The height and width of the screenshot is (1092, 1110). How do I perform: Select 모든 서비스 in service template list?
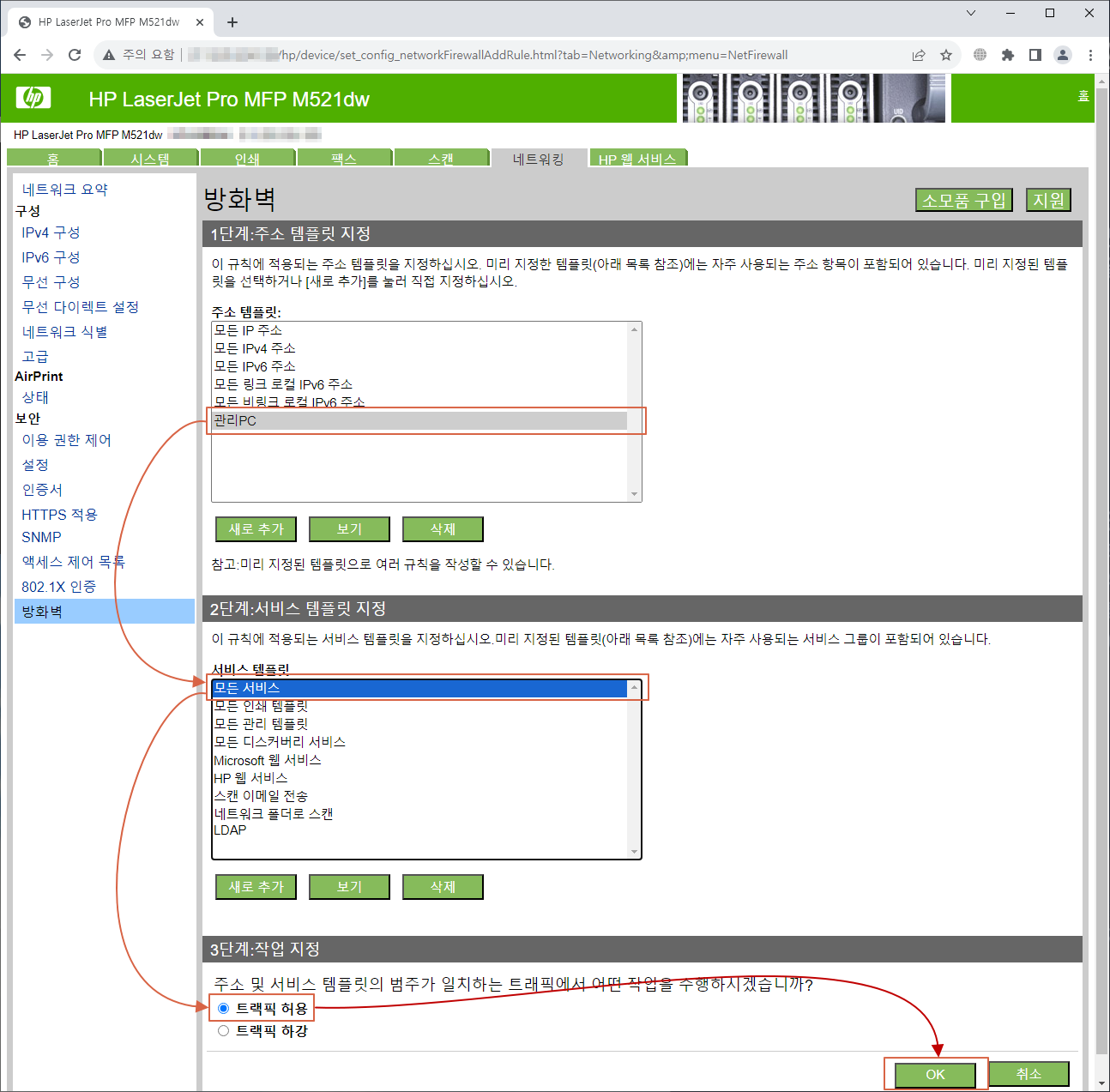point(419,688)
